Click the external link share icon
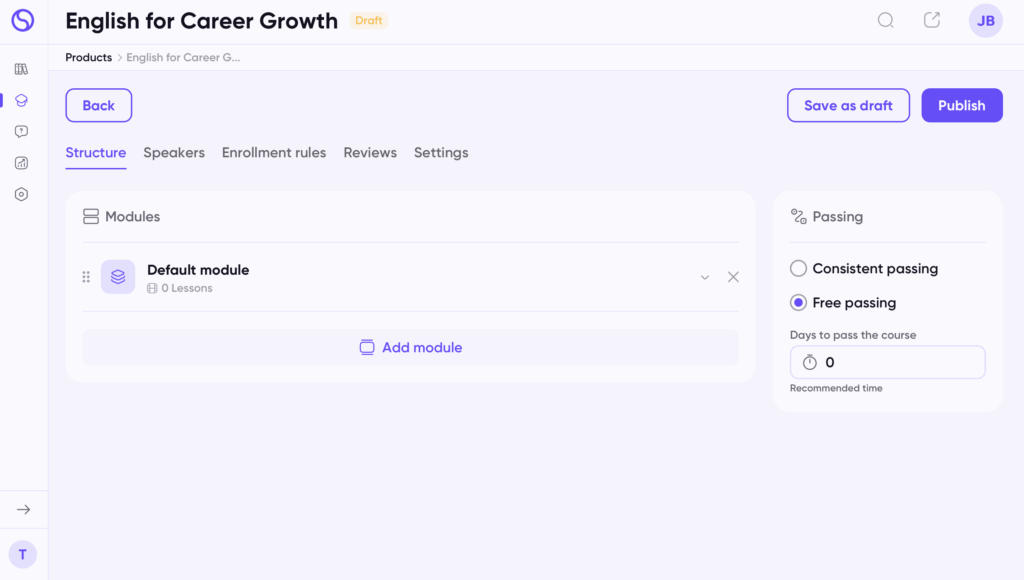The image size is (1024, 580). (x=932, y=20)
